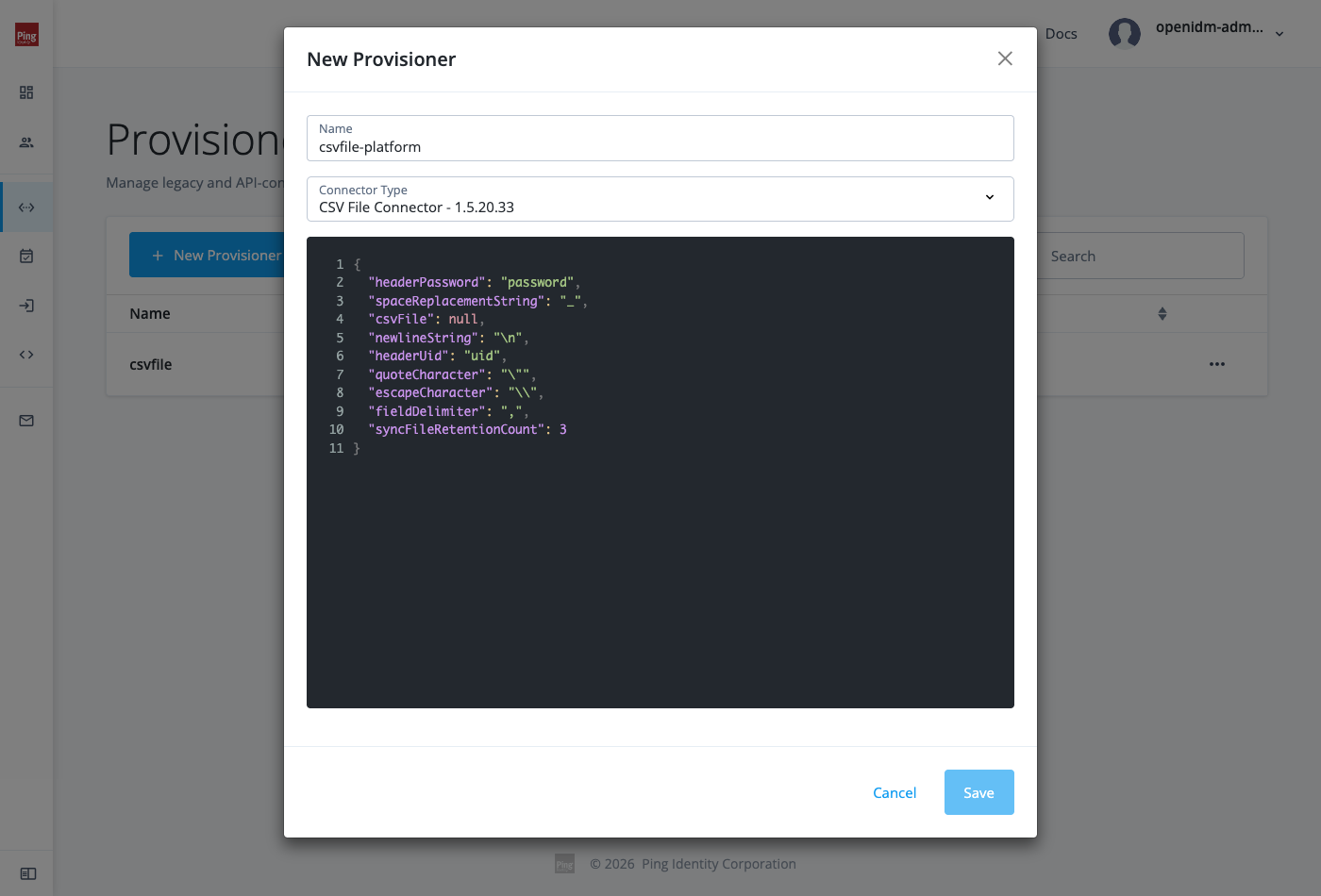Viewport: 1321px width, 896px height.
Task: Toggle the sidebar collapse icon at the bottom left
Action: point(28,873)
